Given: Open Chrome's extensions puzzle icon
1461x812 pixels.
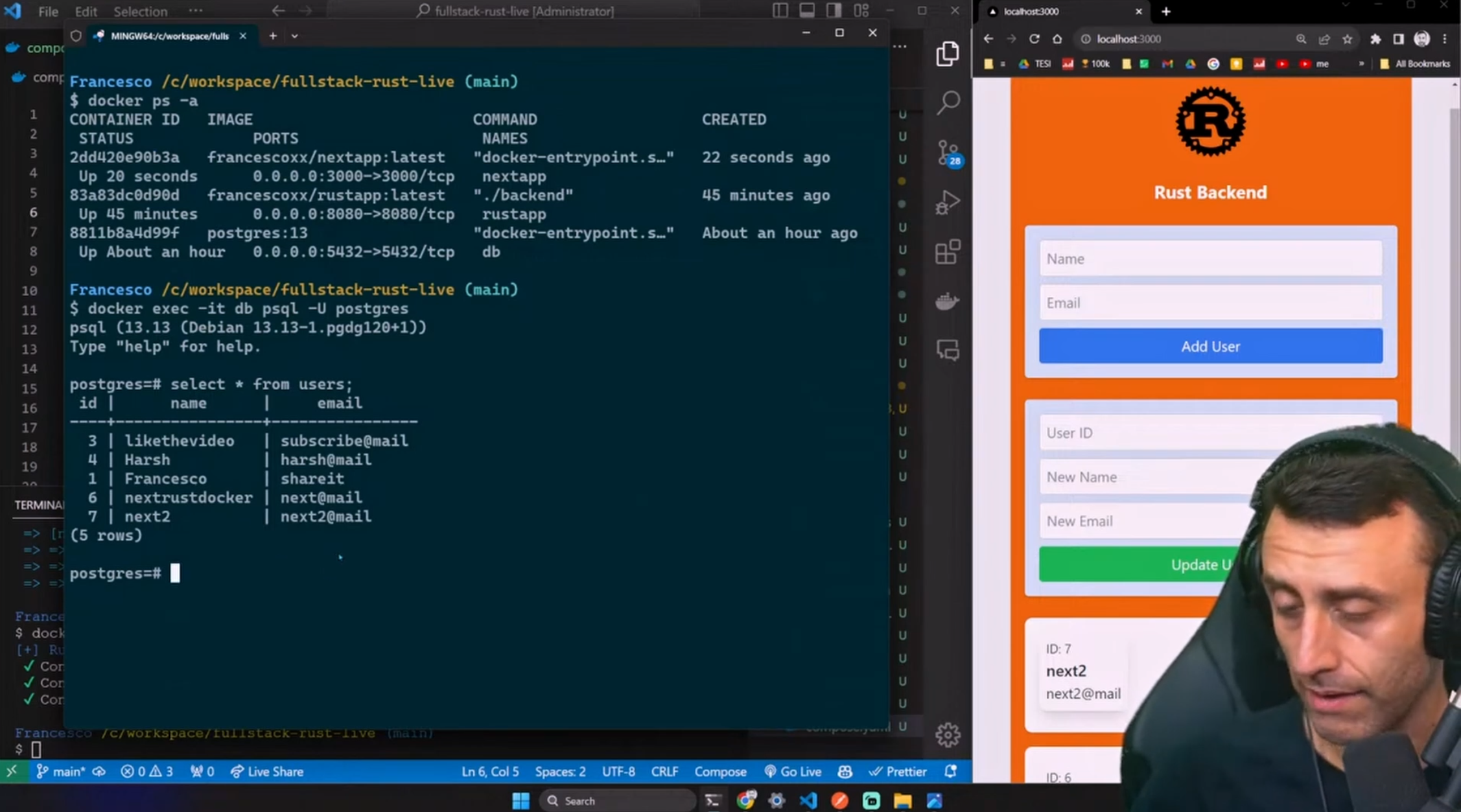Looking at the screenshot, I should pos(1375,39).
